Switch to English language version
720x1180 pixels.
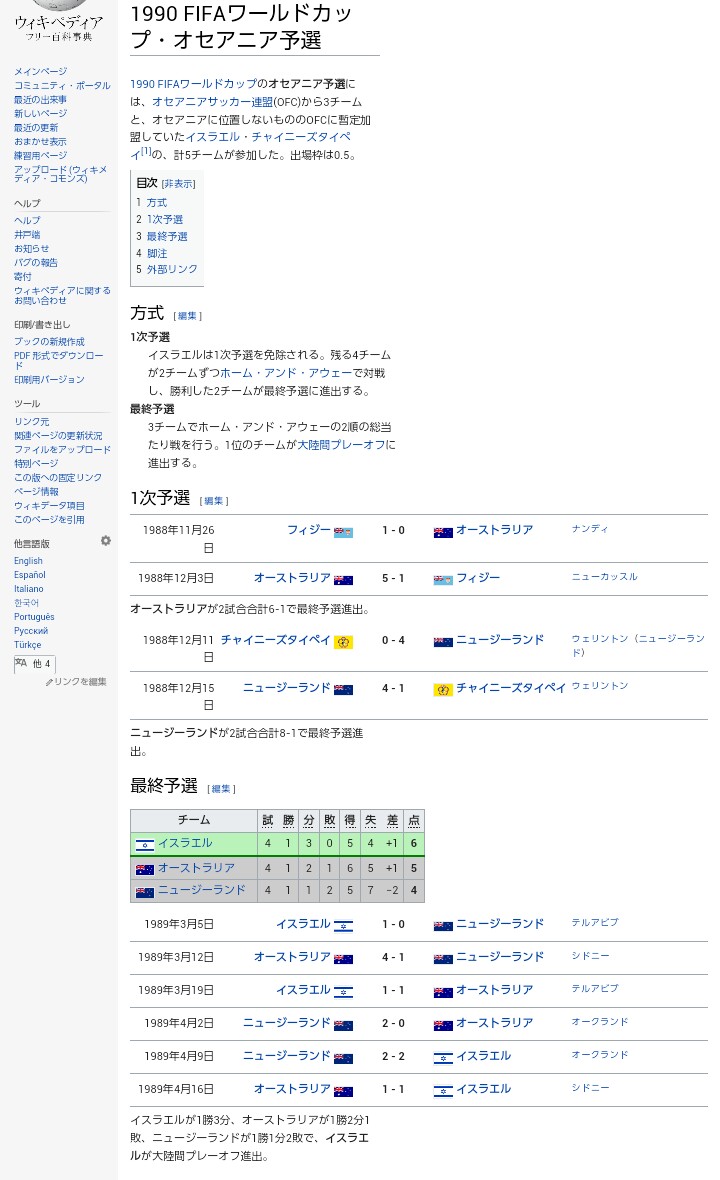point(29,561)
